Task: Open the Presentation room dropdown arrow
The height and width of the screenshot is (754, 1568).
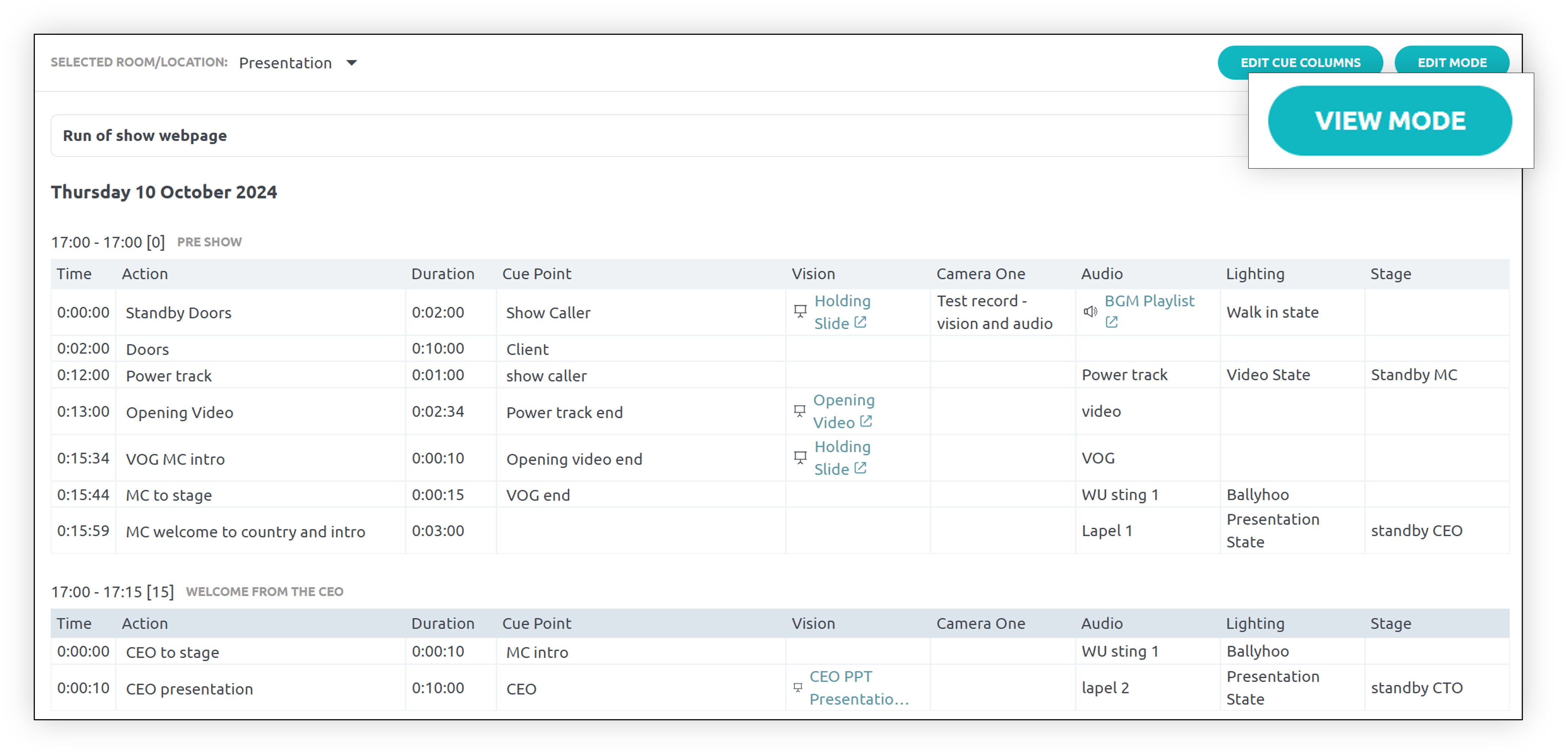Action: coord(351,63)
